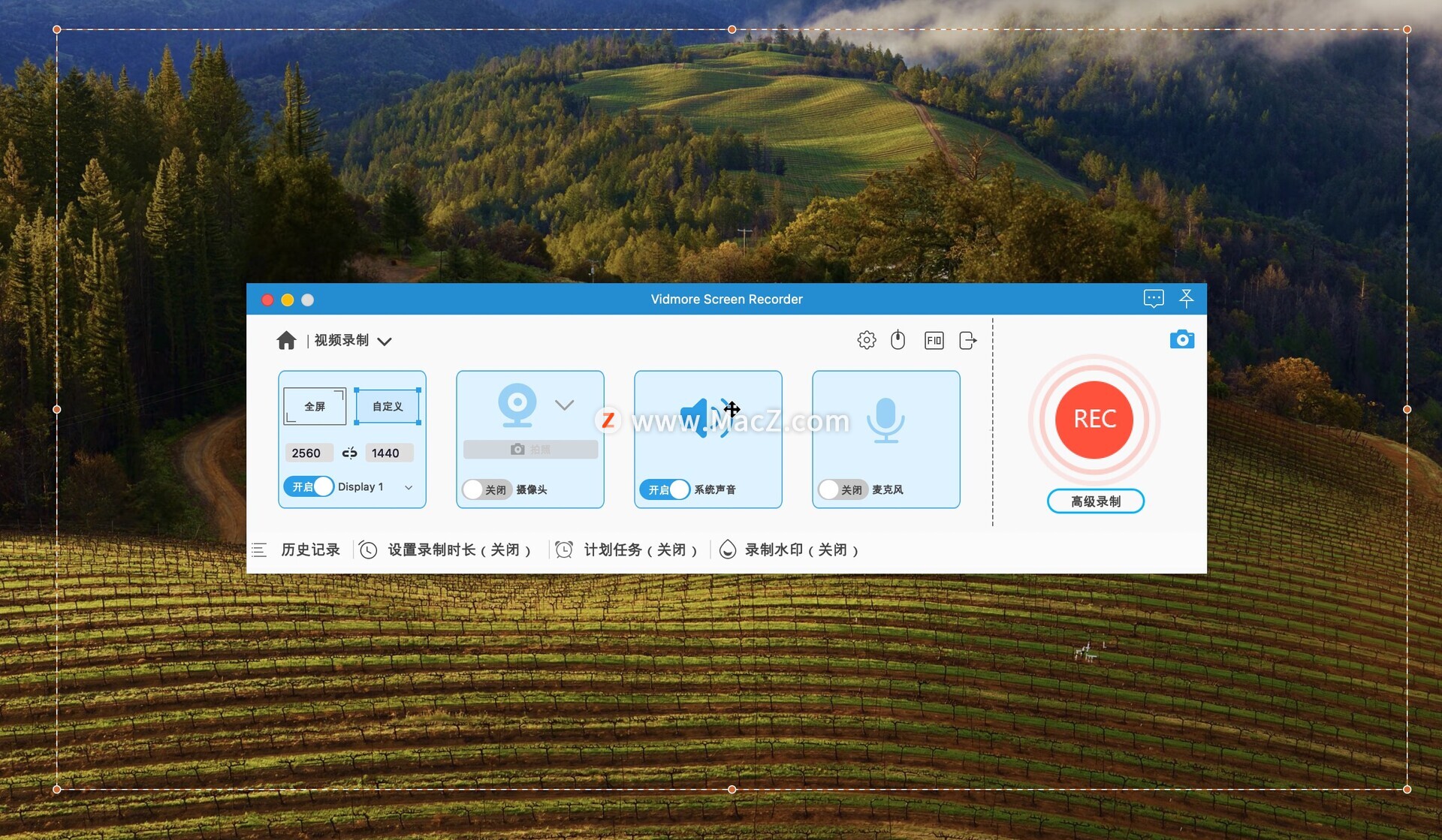Click the export/exit icon in toolbar
The height and width of the screenshot is (840, 1442).
click(968, 341)
